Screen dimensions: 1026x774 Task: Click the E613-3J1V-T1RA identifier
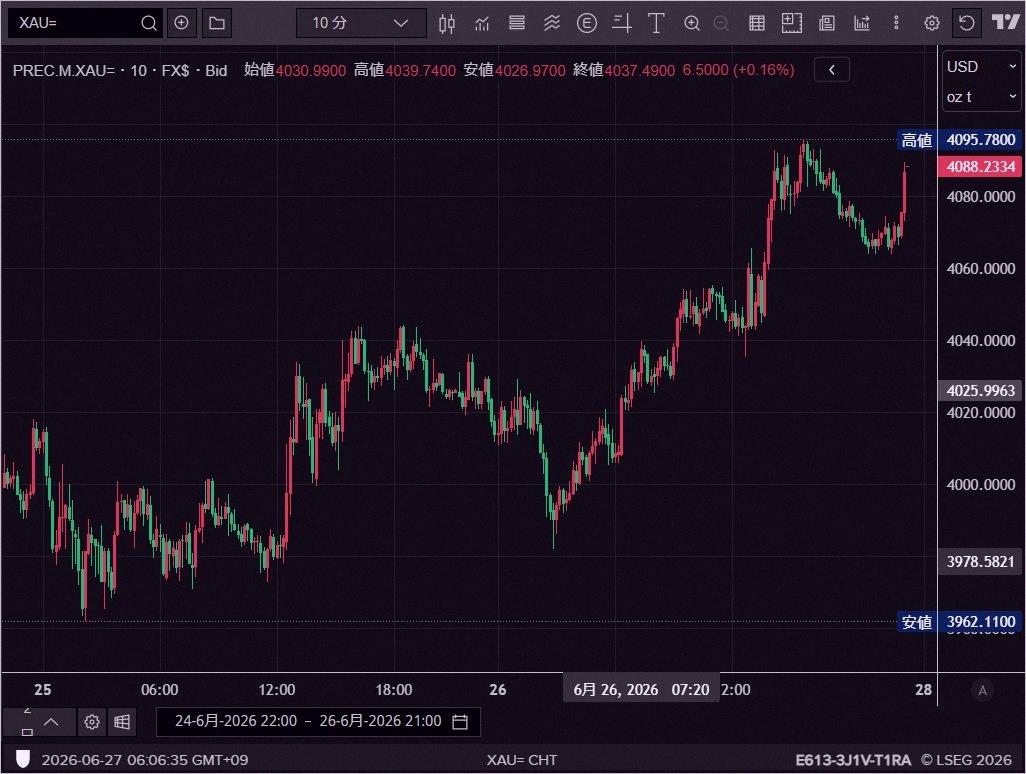tap(853, 760)
